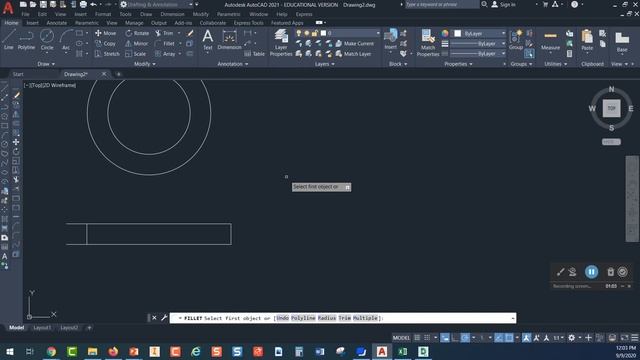The width and height of the screenshot is (640, 360).
Task: Select the Line tool in the Draw panel
Action: click(x=9, y=40)
